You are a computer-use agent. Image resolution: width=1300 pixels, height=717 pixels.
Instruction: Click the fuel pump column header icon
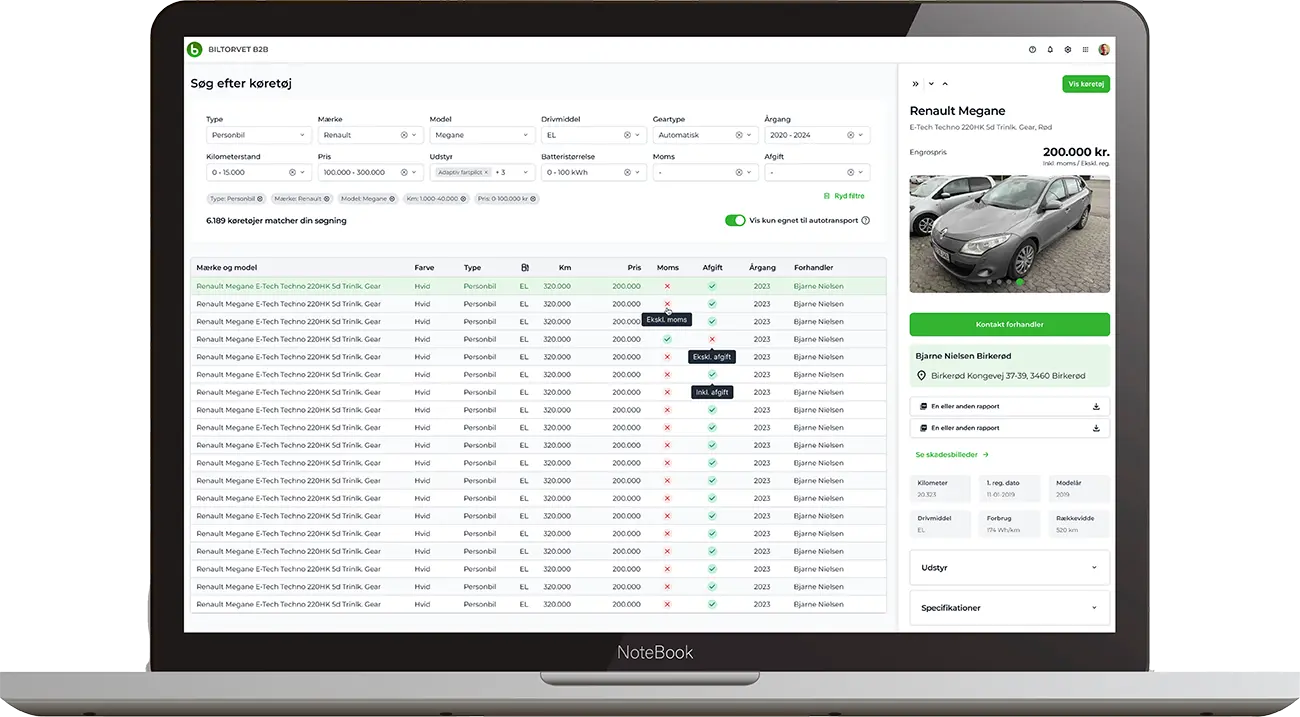(524, 268)
